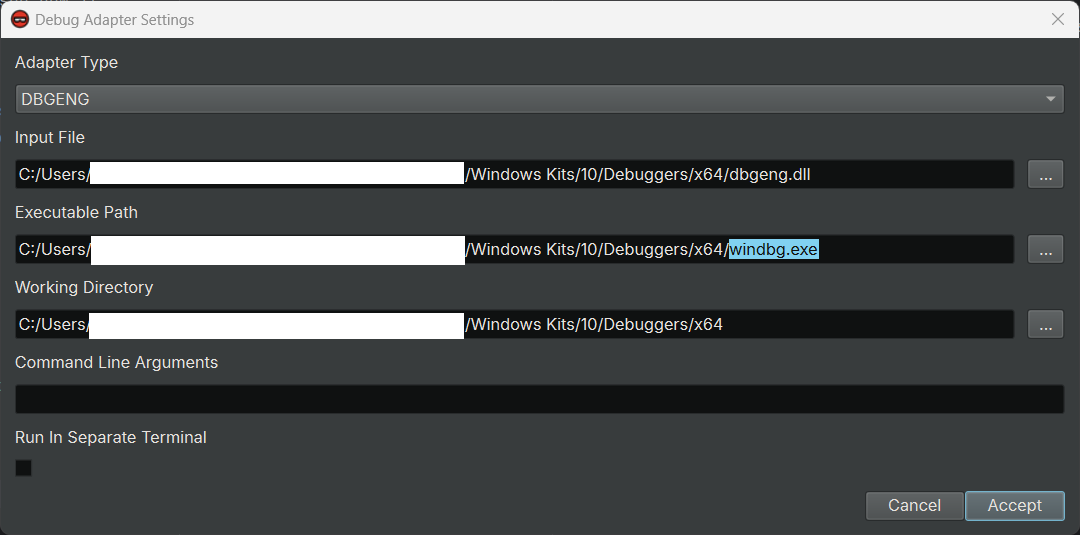The height and width of the screenshot is (535, 1080).
Task: Enable Run In Separate Terminal checkbox
Action: (x=23, y=468)
